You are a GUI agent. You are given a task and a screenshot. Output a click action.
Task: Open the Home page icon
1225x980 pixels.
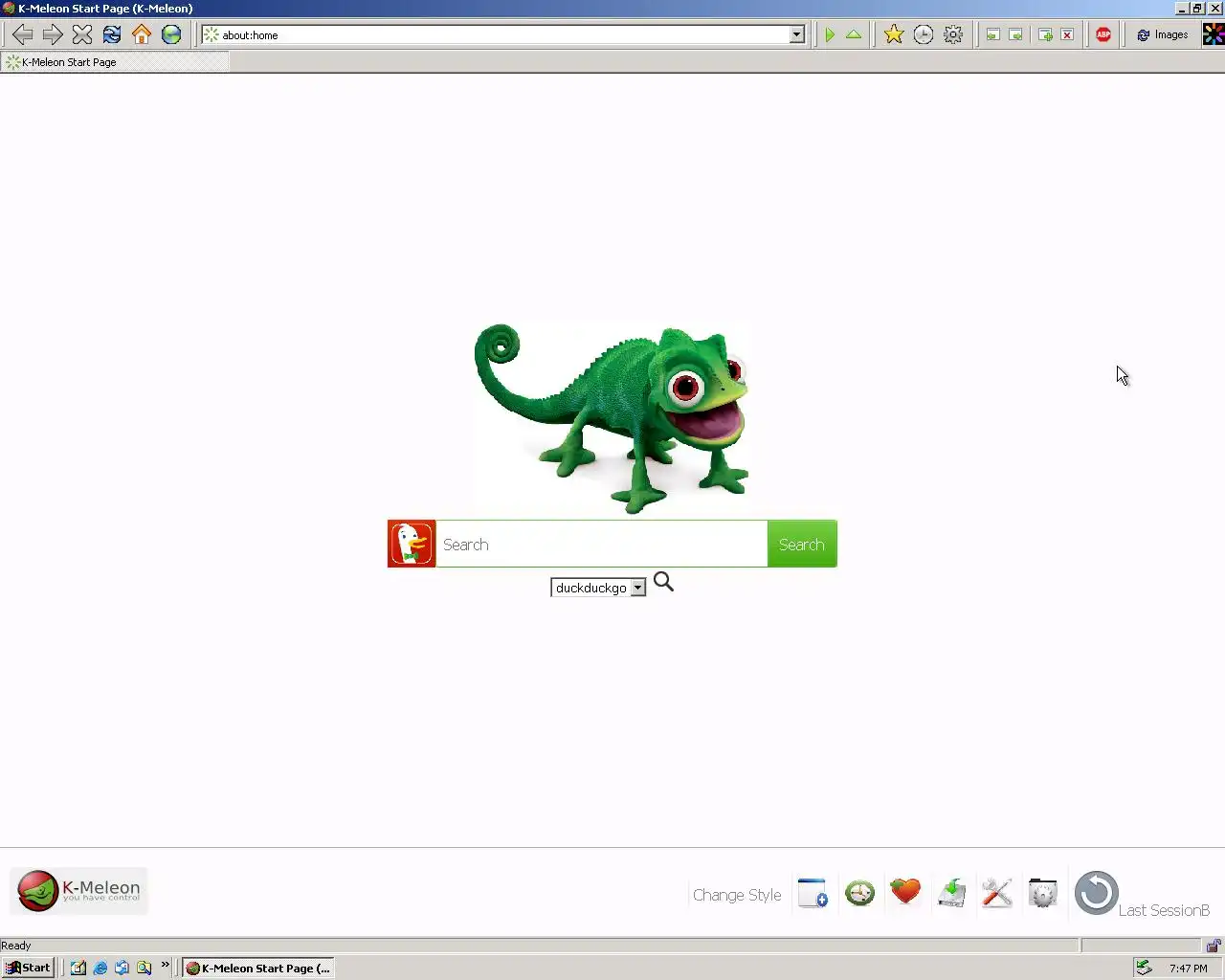pyautogui.click(x=142, y=34)
